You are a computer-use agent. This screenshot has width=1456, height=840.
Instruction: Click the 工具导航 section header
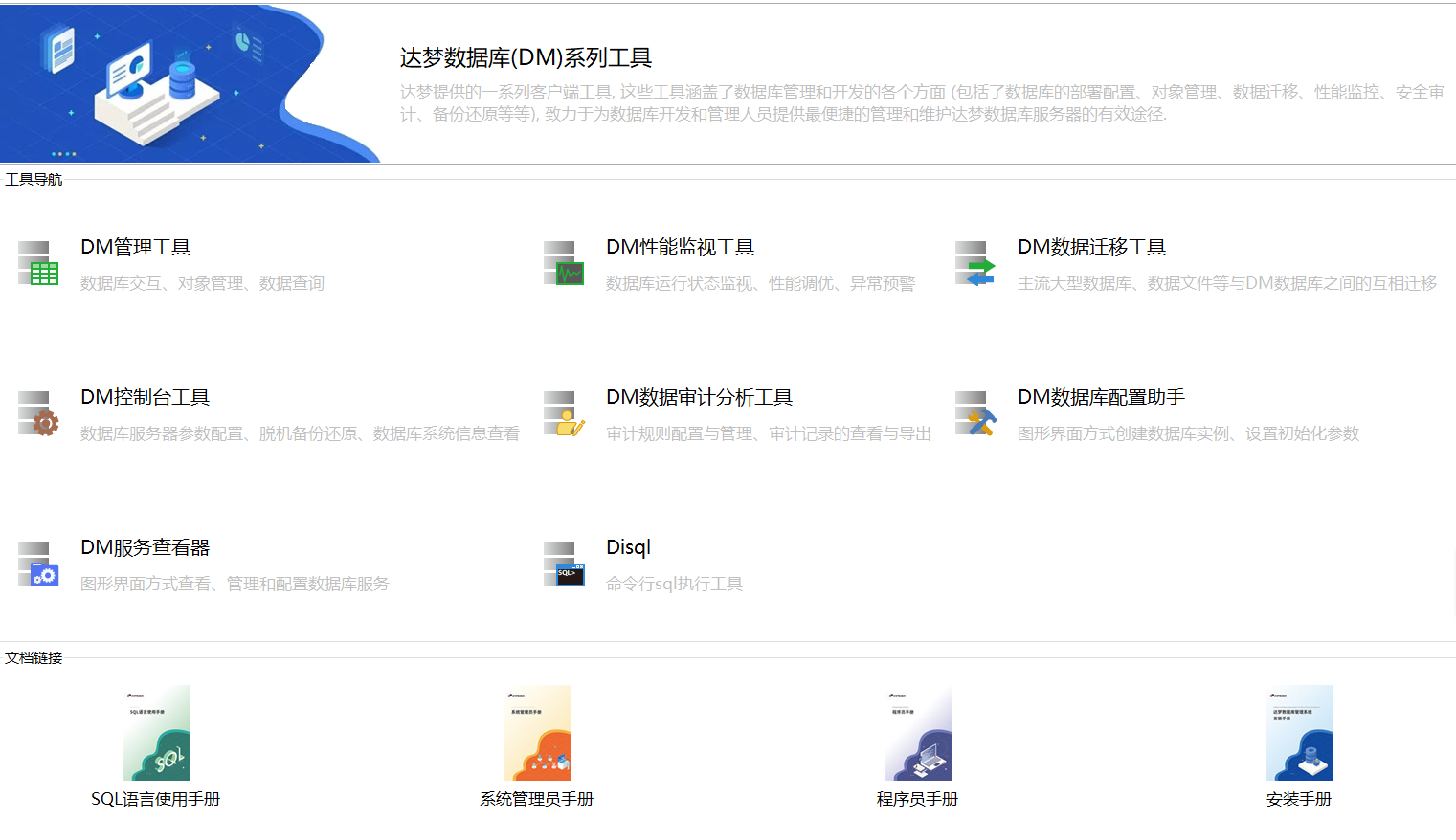point(34,178)
